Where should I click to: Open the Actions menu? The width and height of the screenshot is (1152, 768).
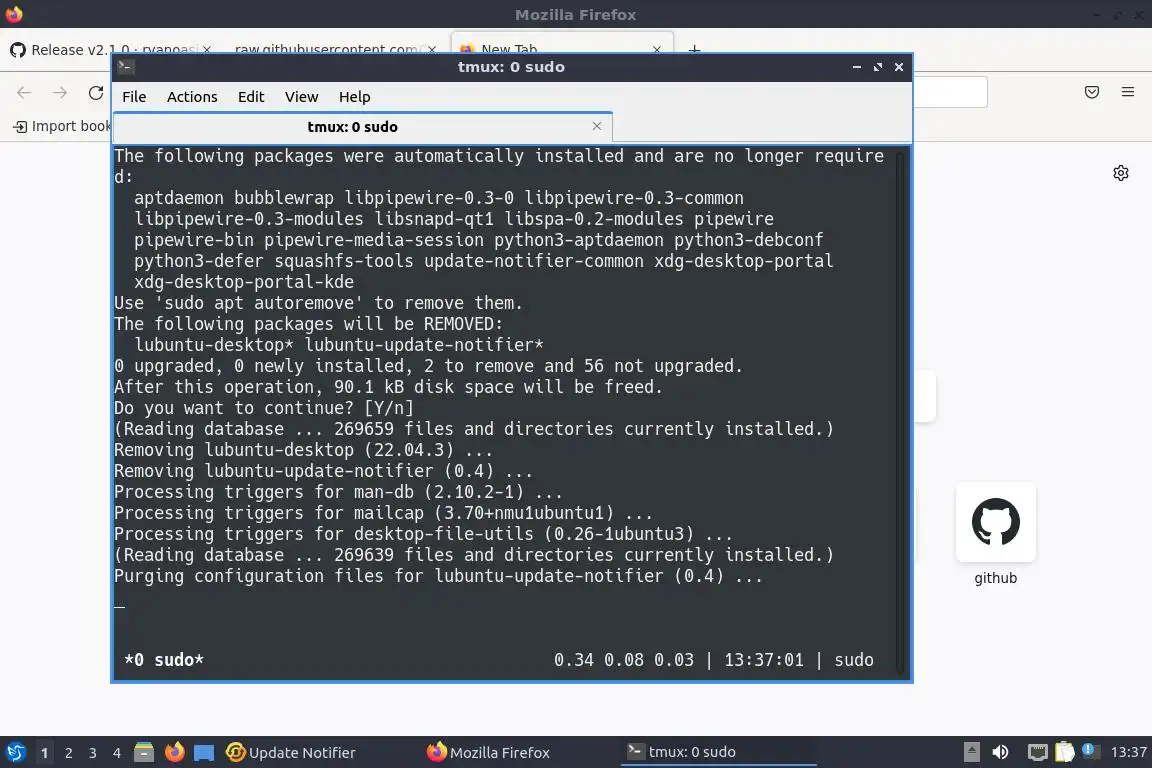(x=192, y=97)
